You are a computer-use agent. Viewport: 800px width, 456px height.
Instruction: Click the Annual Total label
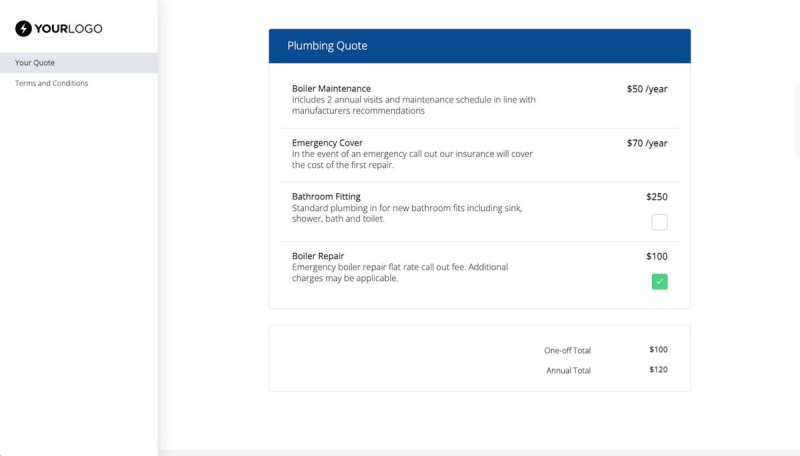[x=568, y=370]
